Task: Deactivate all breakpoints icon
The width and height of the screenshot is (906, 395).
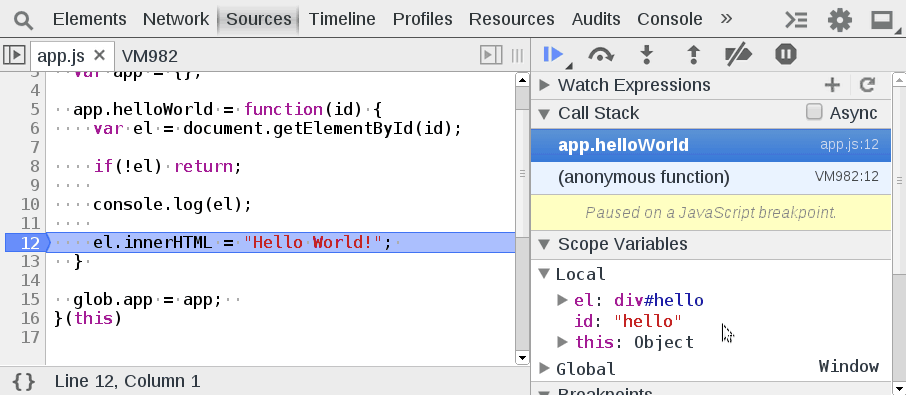Action: 738,55
